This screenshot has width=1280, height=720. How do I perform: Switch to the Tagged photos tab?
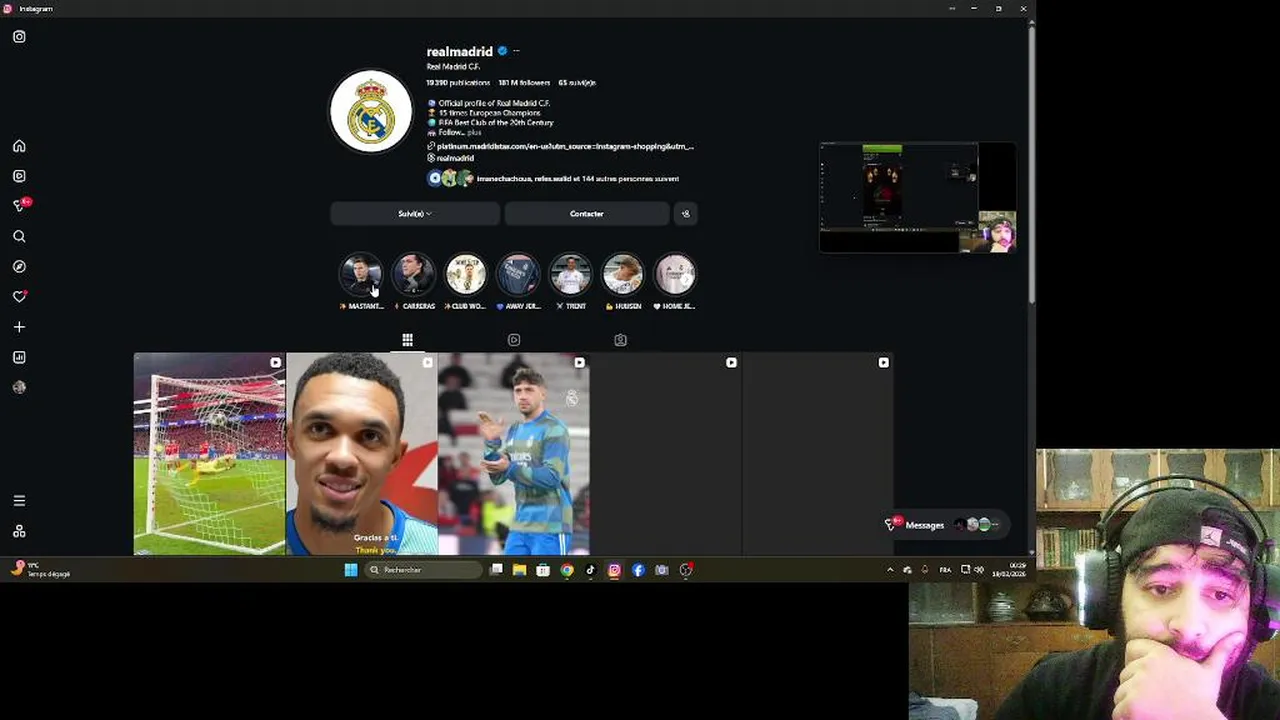click(x=620, y=340)
